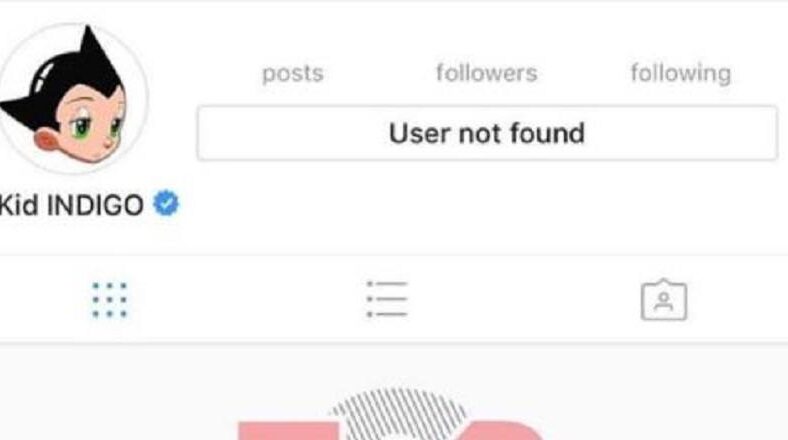Open the followers list
Viewport: 788px width, 440px height.
(486, 73)
